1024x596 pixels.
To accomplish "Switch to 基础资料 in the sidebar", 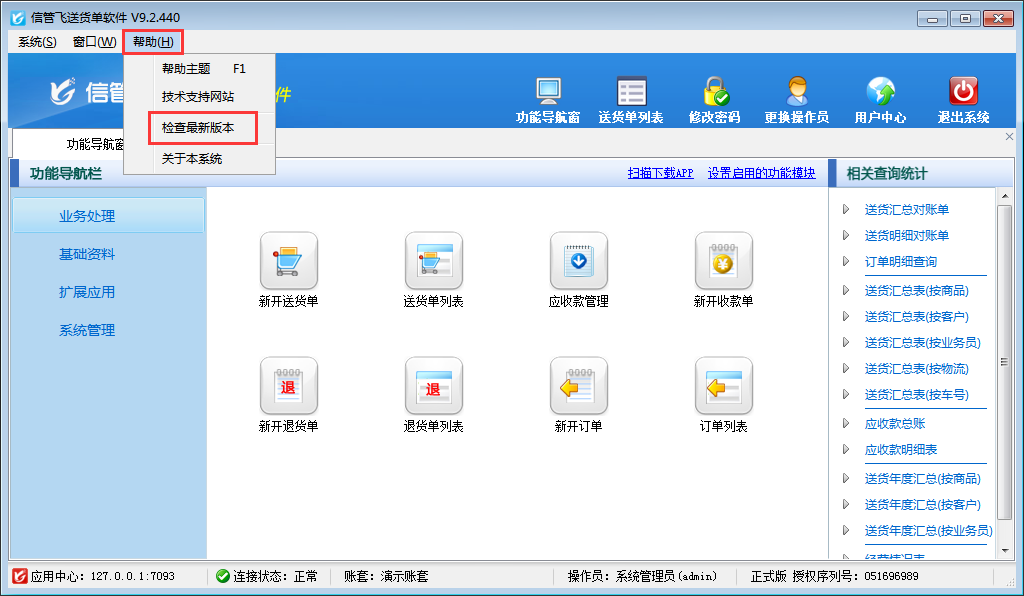I will (87, 254).
